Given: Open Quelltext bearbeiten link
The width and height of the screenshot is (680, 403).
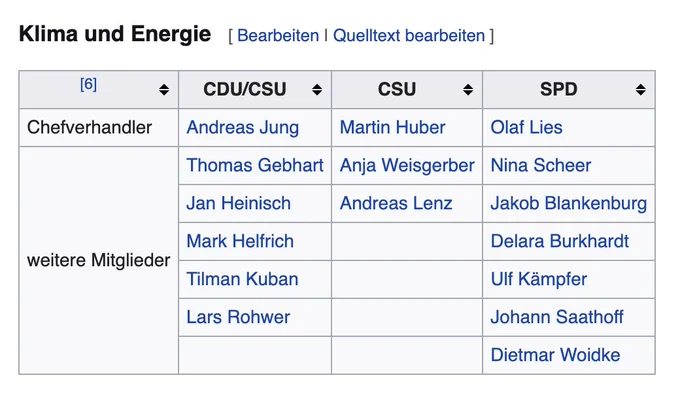Looking at the screenshot, I should click(x=409, y=36).
